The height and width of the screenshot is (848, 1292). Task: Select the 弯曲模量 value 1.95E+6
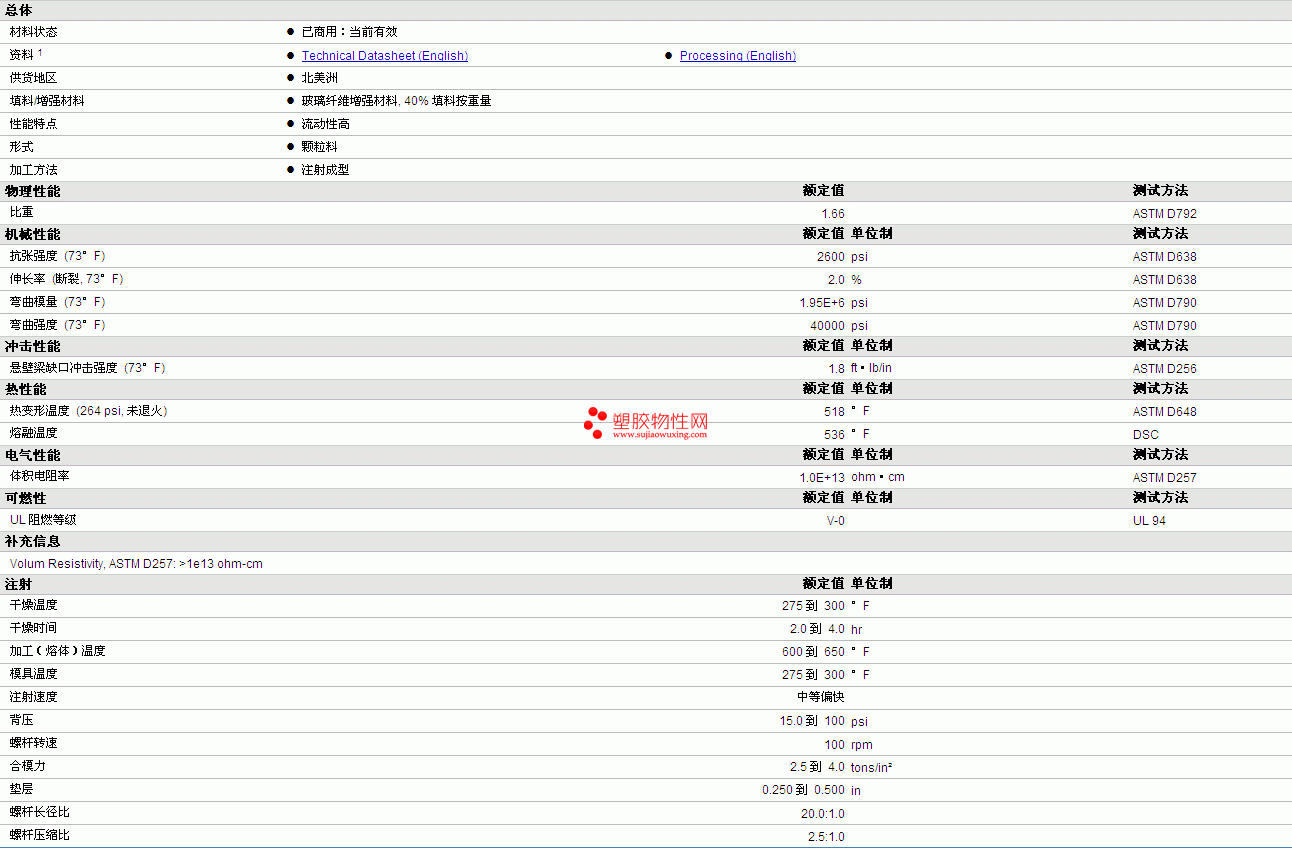click(822, 303)
